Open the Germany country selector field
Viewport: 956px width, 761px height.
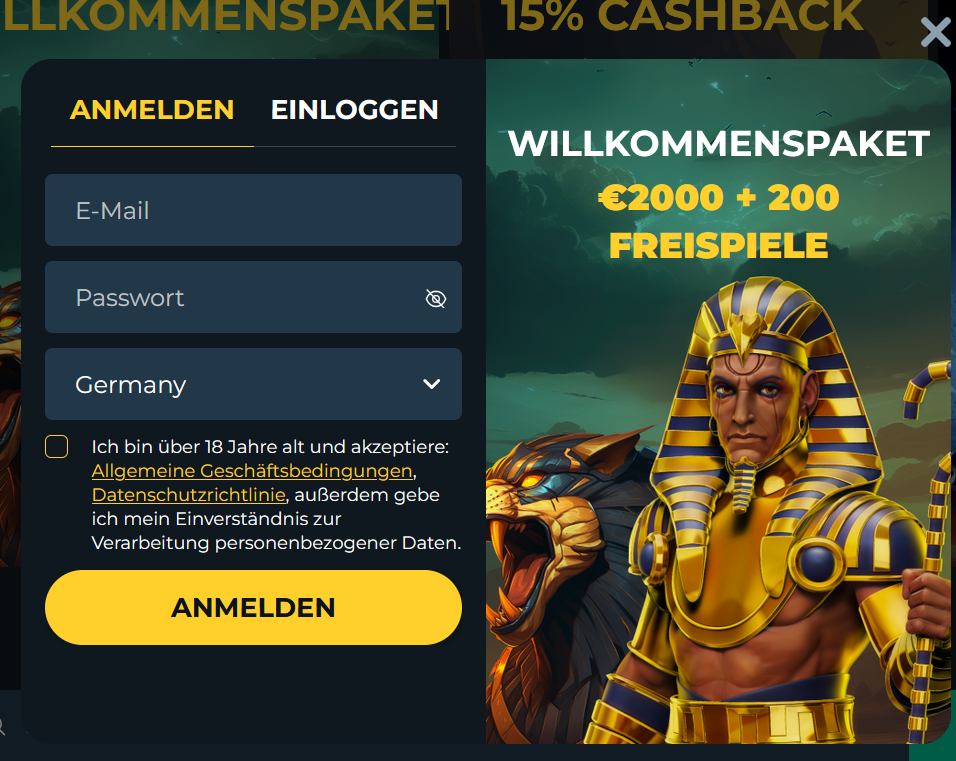(x=253, y=384)
